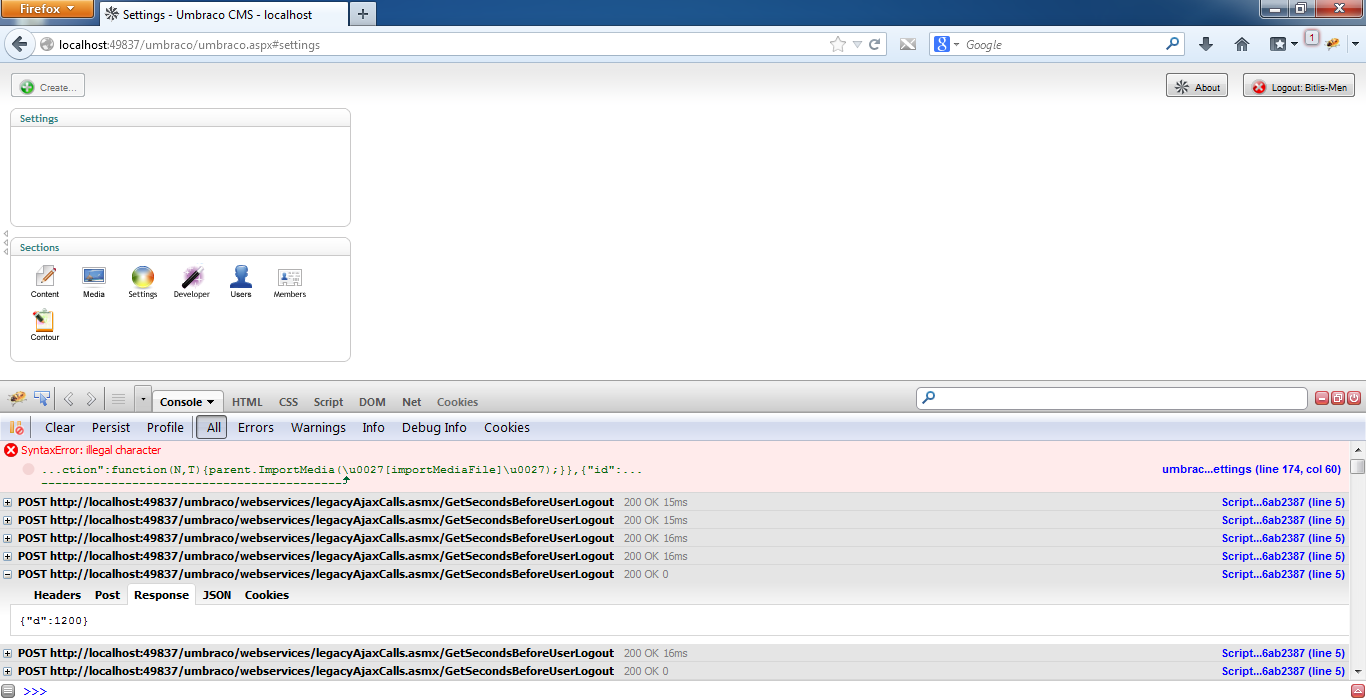
Task: Open the Console tab options dropdown
Action: pyautogui.click(x=211, y=402)
